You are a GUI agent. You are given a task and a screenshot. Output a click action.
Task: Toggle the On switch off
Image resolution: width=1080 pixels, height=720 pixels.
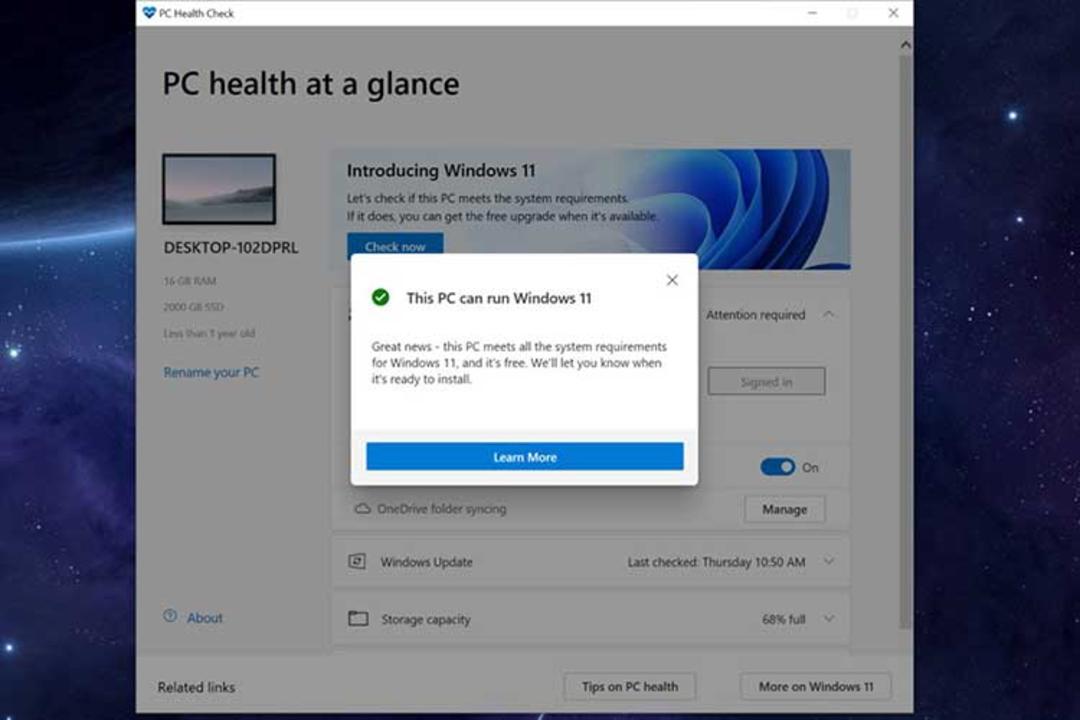pyautogui.click(x=778, y=467)
